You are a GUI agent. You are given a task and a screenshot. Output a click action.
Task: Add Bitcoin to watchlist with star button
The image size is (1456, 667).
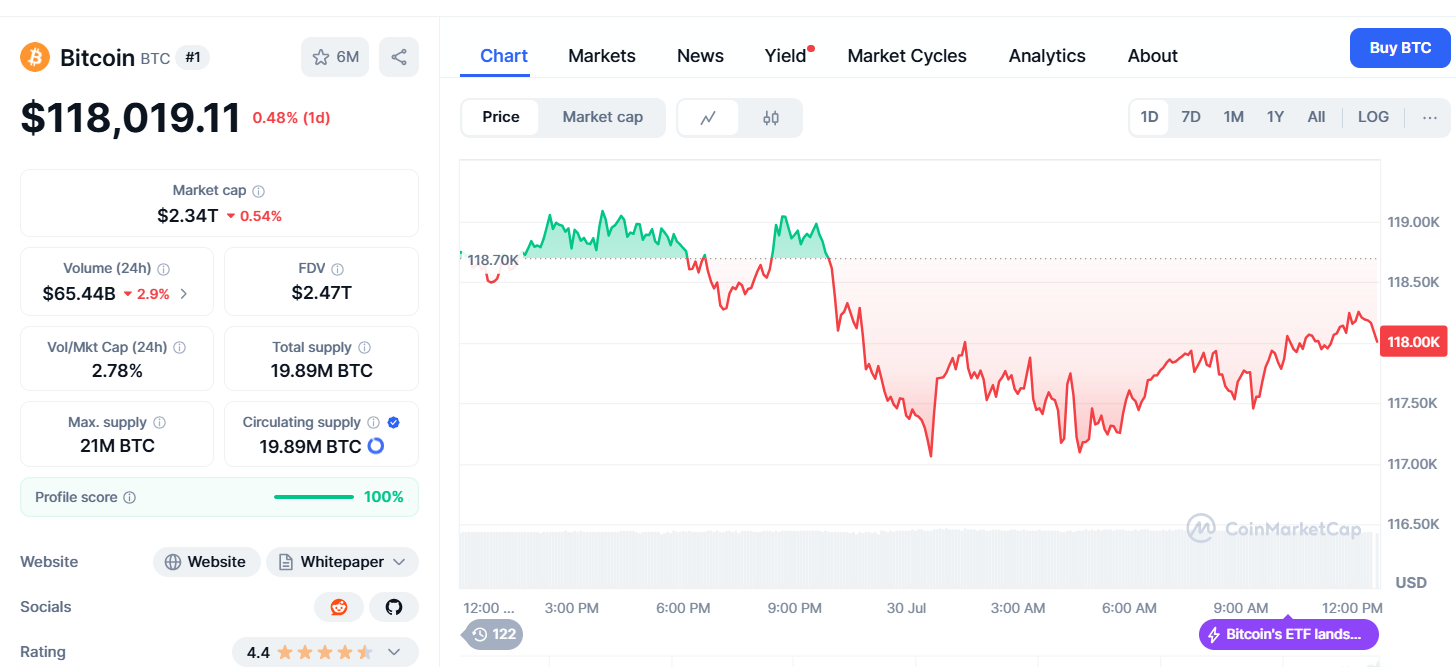coord(335,57)
